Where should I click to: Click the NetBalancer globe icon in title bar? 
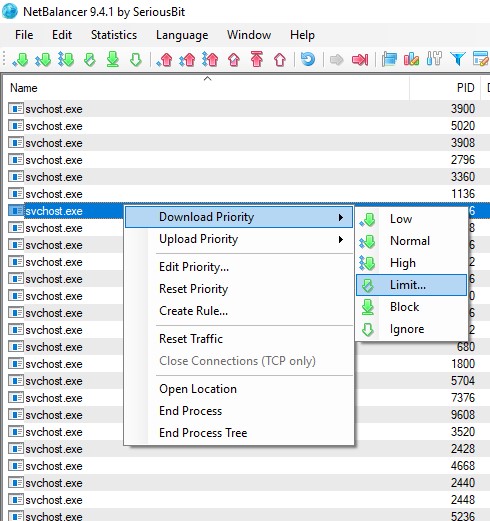(9, 11)
